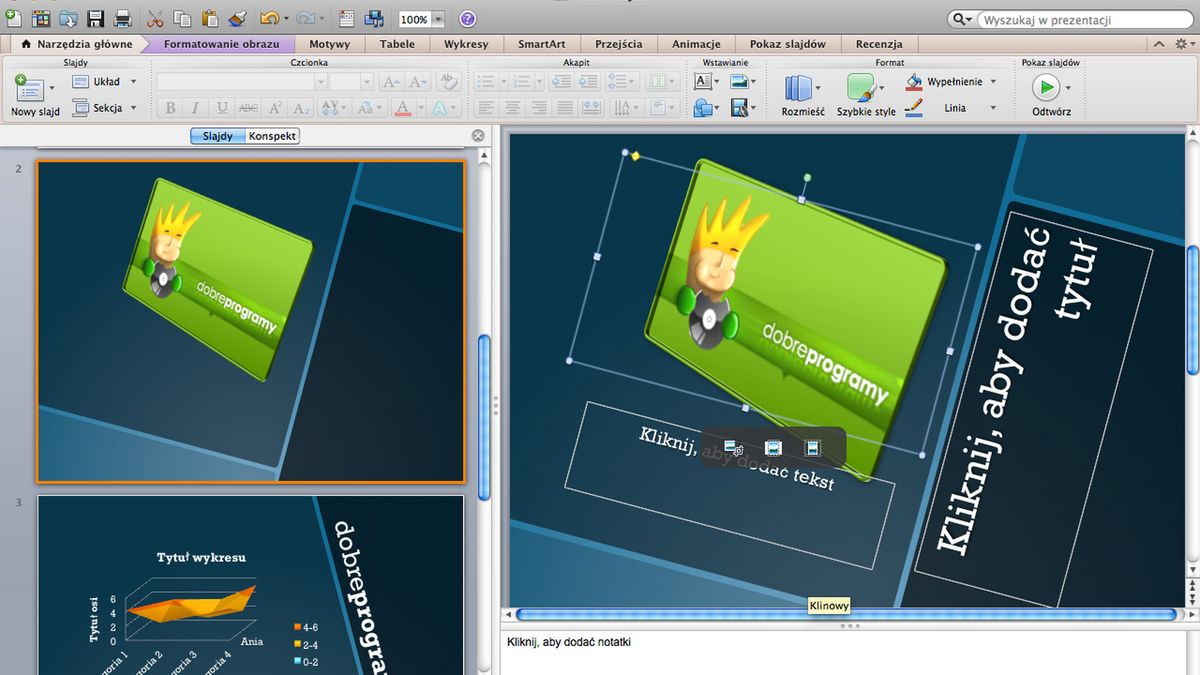This screenshot has height=675, width=1200.
Task: Open the font name combo box
Action: tap(241, 82)
